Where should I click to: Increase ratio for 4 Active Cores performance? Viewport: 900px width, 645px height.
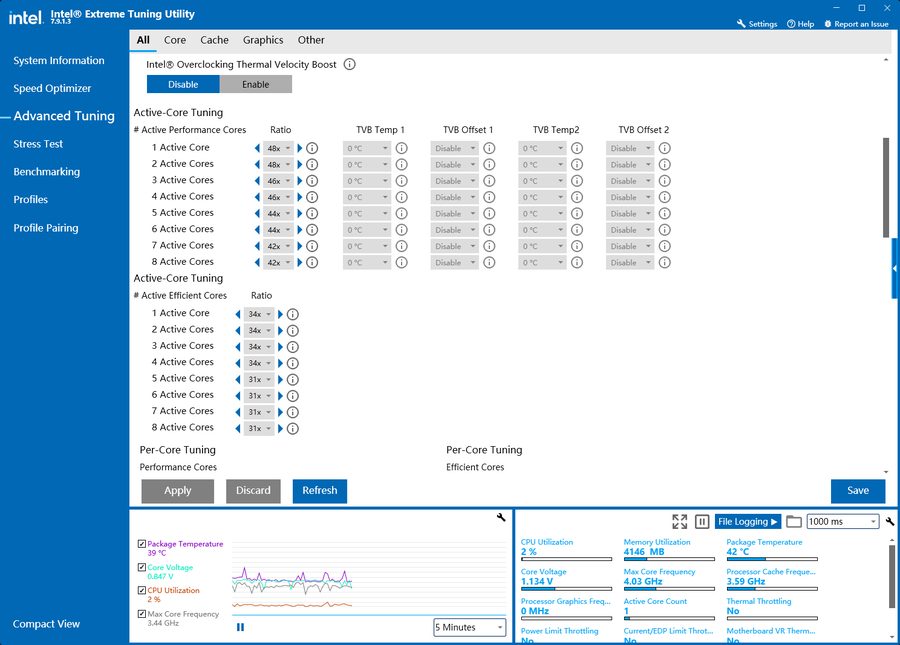300,197
